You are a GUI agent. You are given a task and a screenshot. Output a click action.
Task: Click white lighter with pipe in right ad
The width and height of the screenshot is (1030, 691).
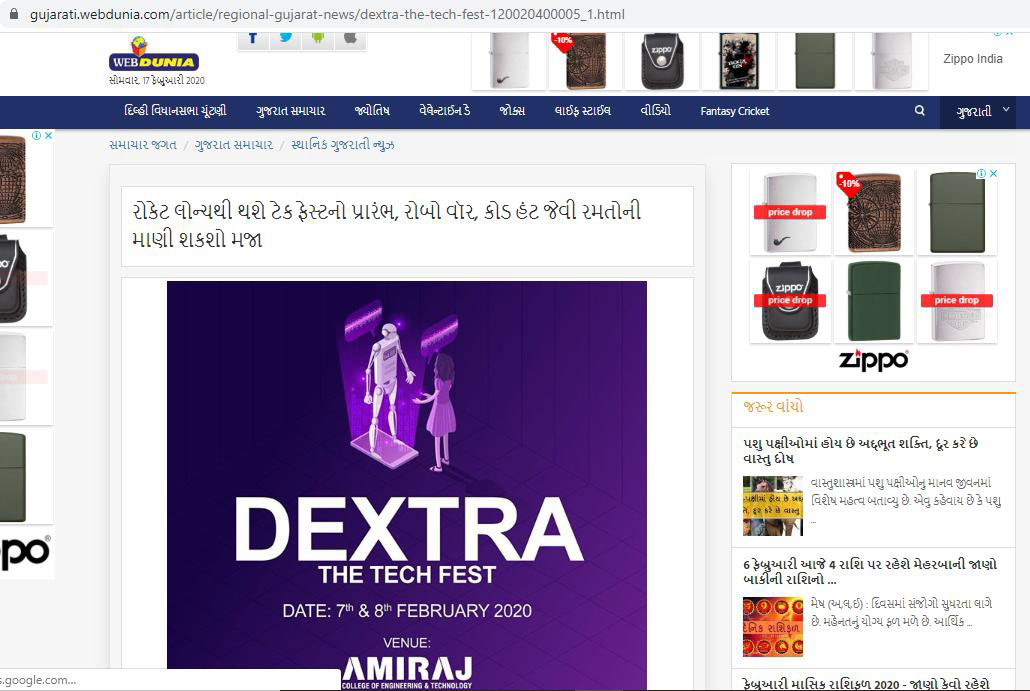pos(790,213)
